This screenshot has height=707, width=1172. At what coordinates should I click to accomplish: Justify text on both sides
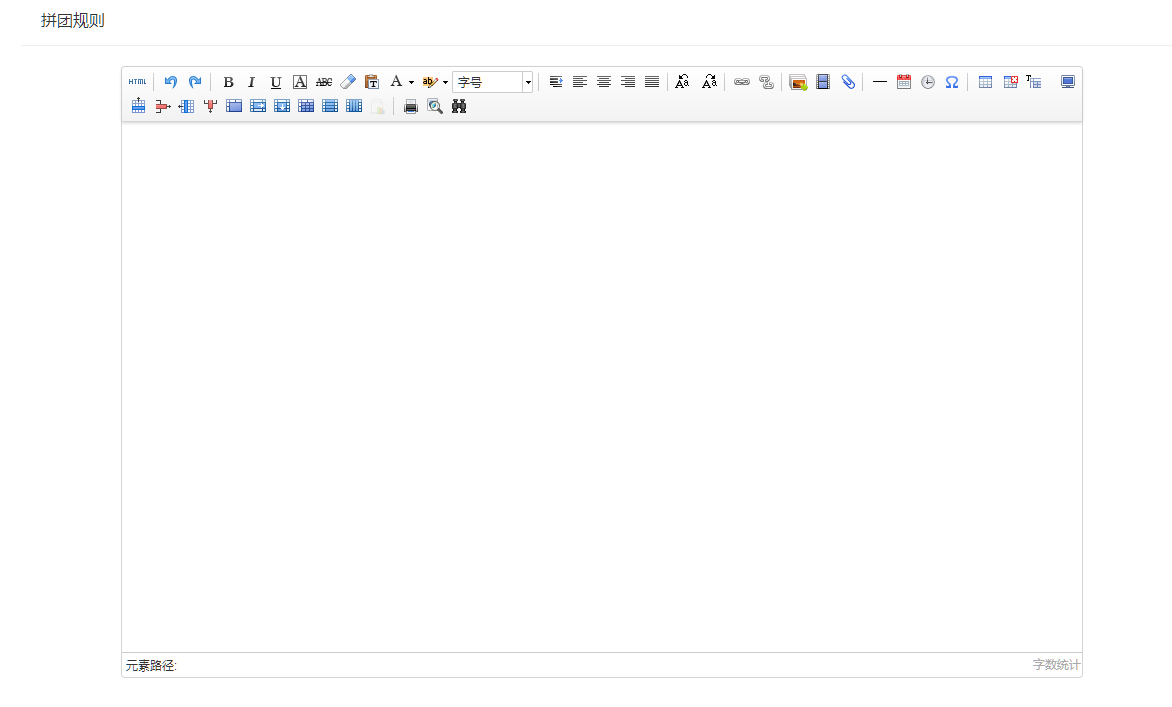tap(652, 82)
